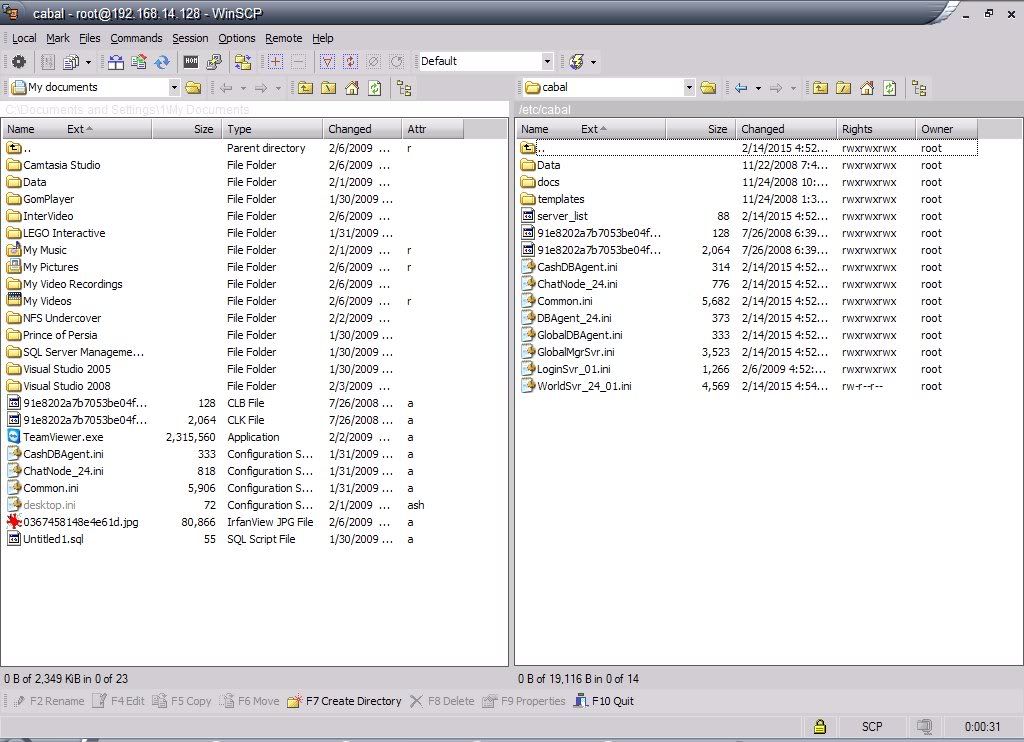Open the My documents drive dropdown
Screen dimensions: 1024x742
click(x=174, y=88)
